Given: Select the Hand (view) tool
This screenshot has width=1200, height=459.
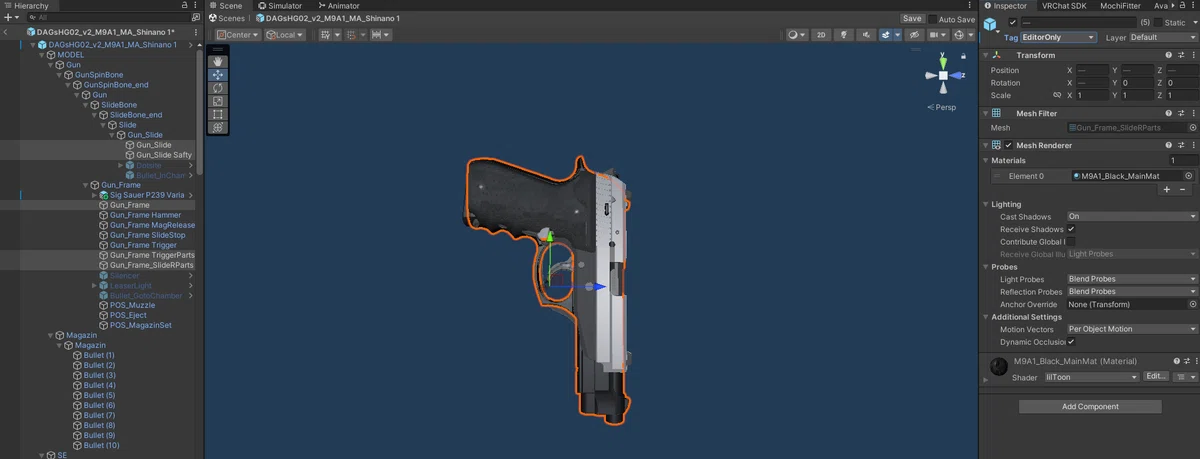Looking at the screenshot, I should coord(218,62).
